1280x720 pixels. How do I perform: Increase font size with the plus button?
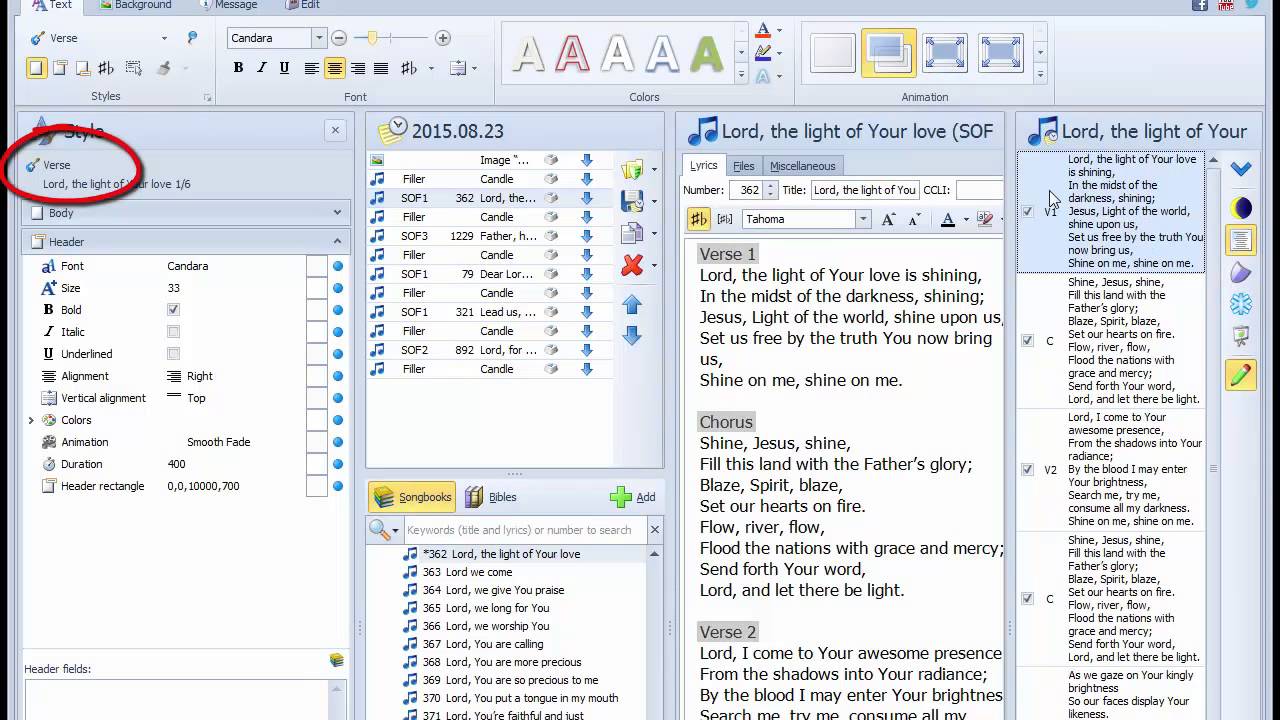pyautogui.click(x=443, y=38)
